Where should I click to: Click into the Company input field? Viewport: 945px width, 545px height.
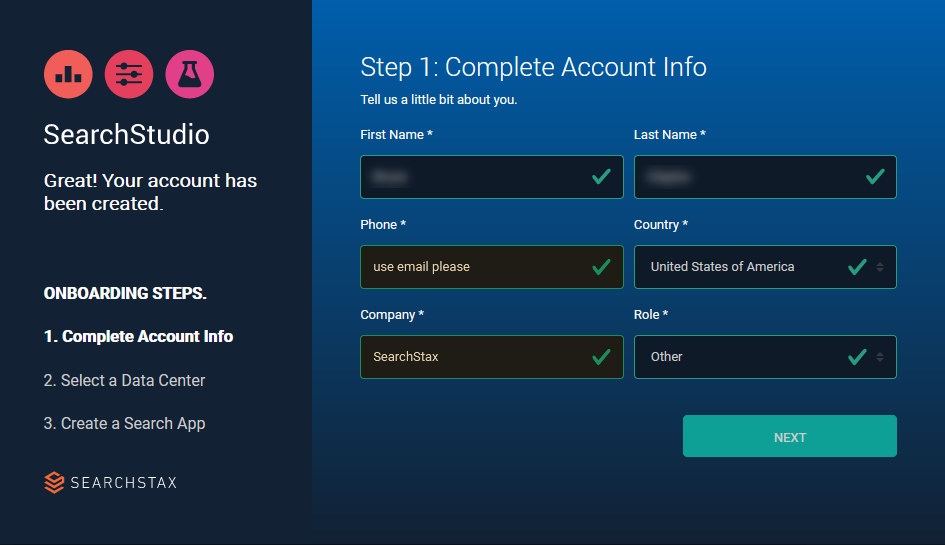click(x=492, y=357)
